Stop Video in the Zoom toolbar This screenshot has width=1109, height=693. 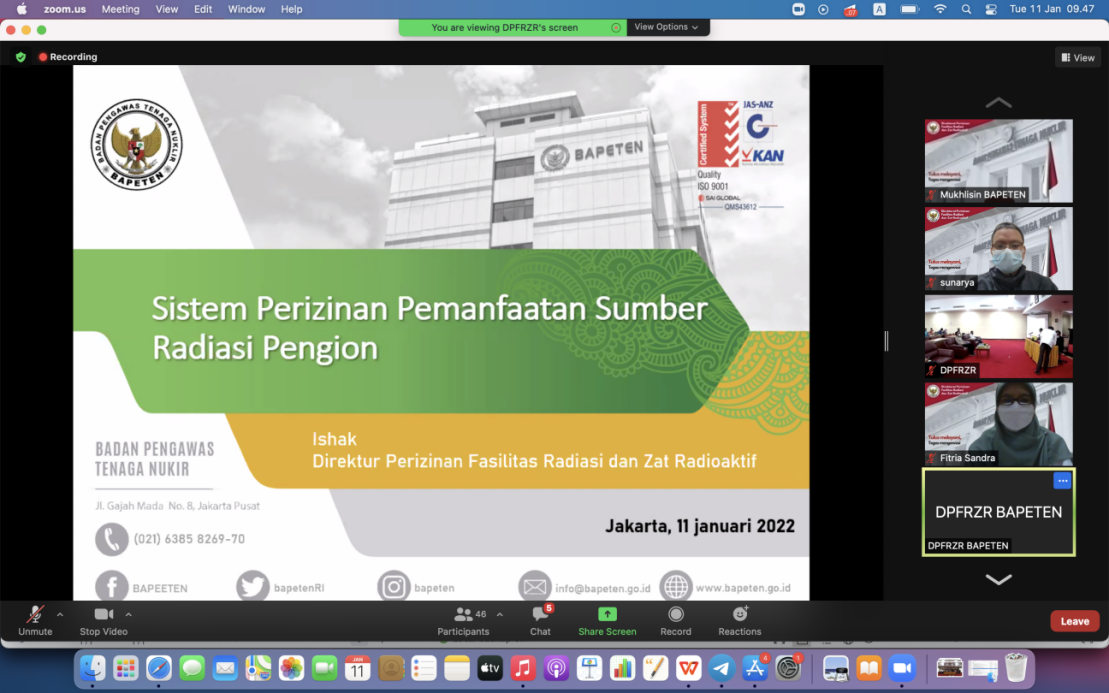pos(103,621)
